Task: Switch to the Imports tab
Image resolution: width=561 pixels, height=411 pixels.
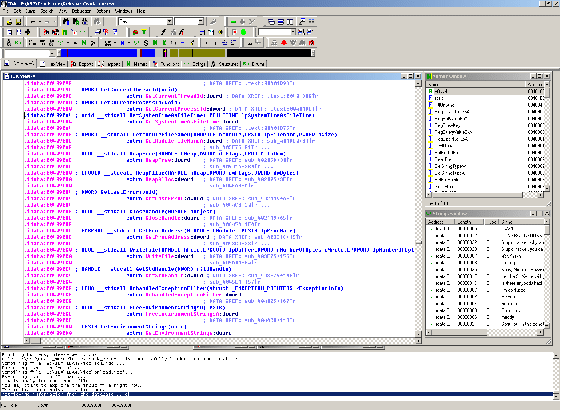Action: (110, 64)
